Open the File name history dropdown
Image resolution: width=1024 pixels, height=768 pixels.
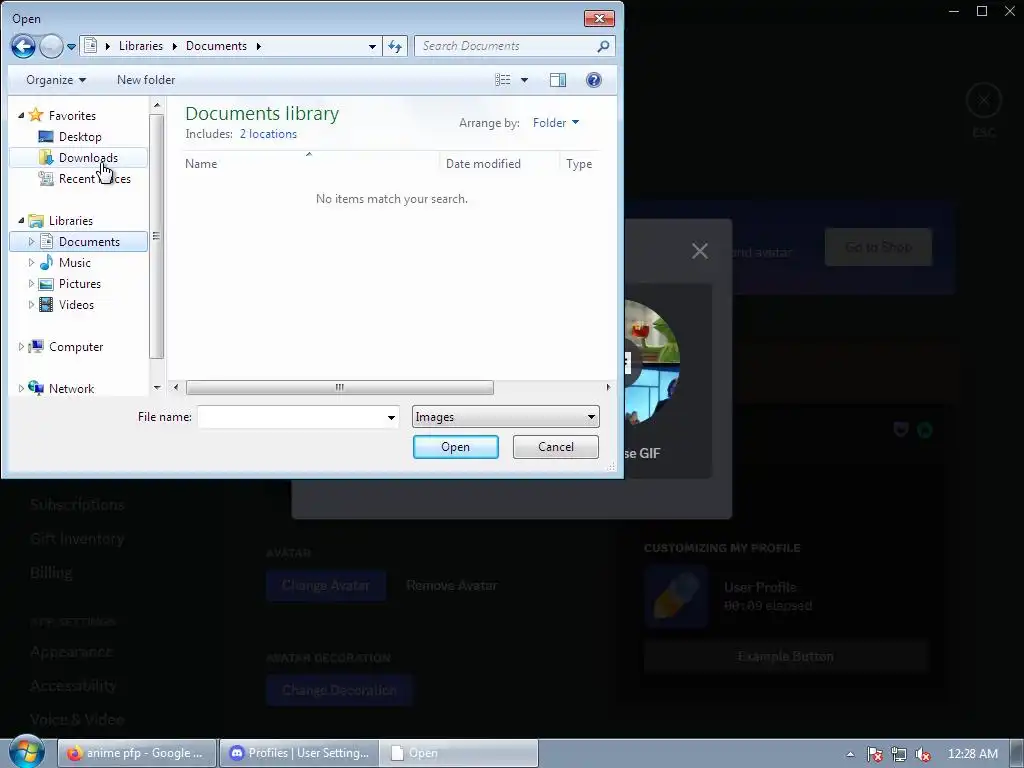click(391, 417)
